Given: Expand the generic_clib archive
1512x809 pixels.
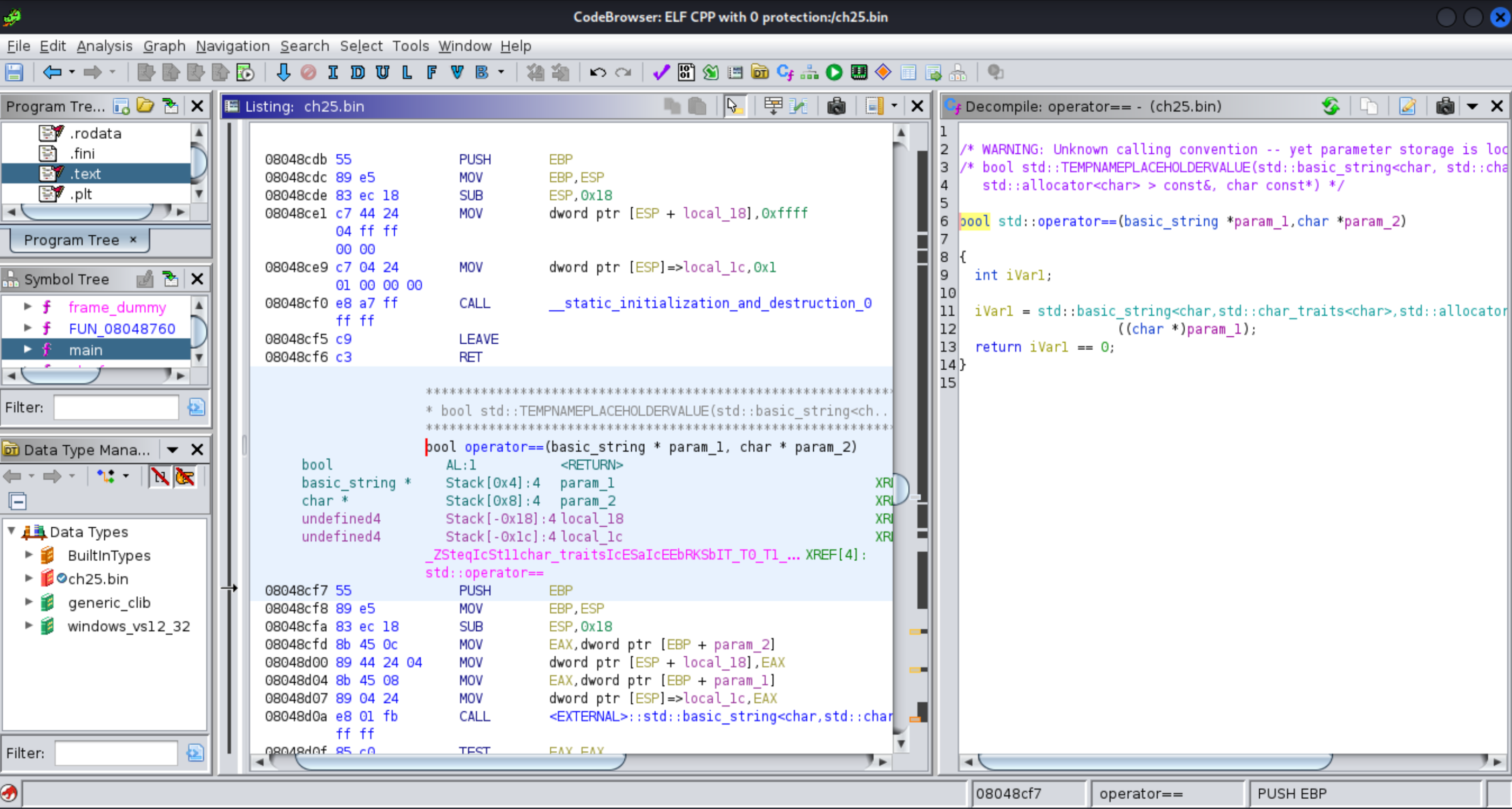Looking at the screenshot, I should pyautogui.click(x=28, y=601).
